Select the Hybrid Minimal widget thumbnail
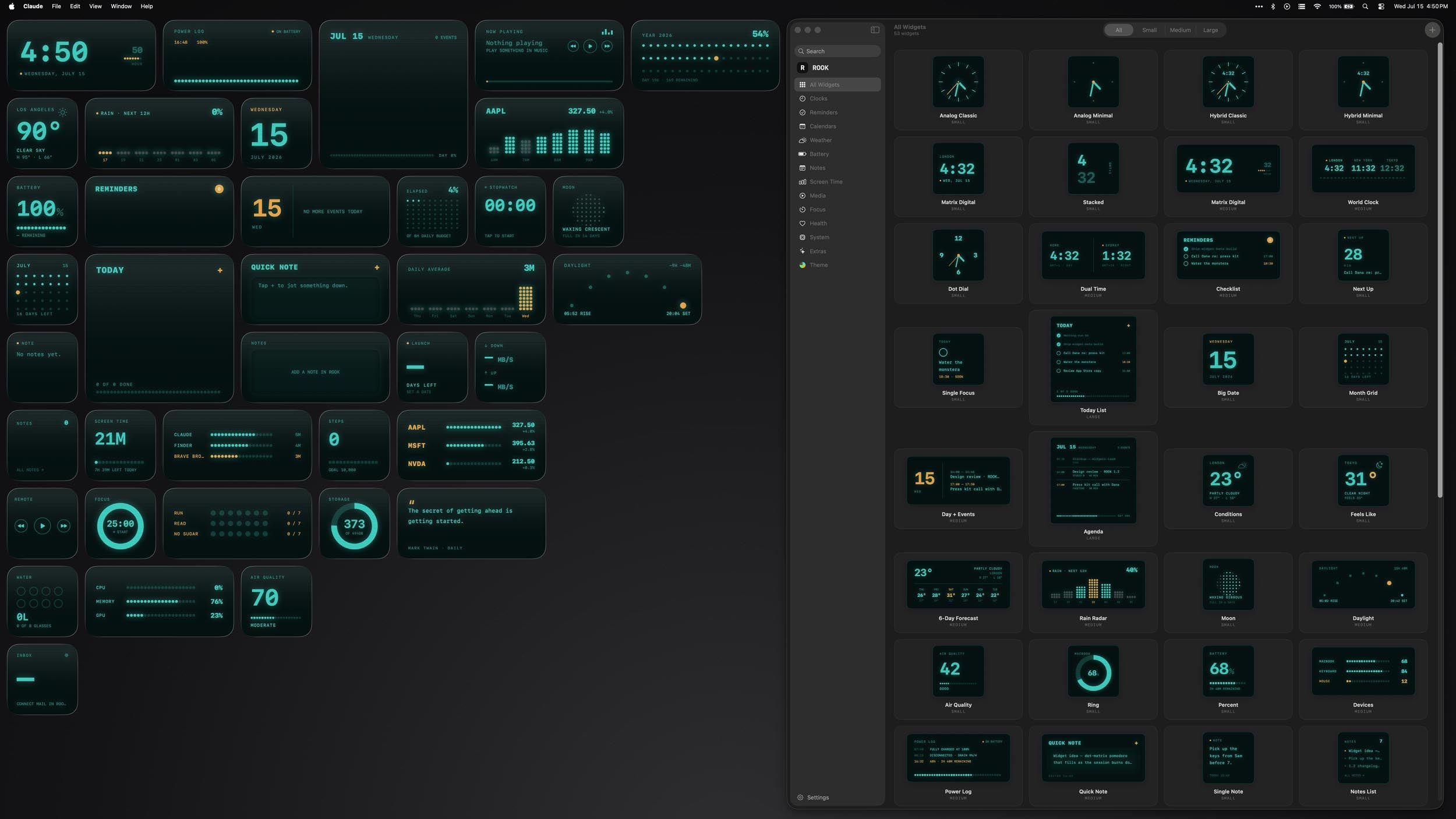This screenshot has width=1456, height=819. tap(1363, 82)
